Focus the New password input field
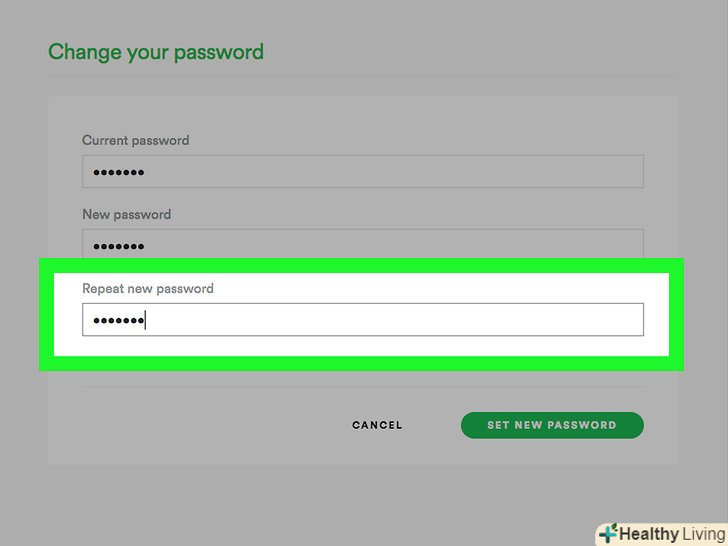Screen dimensions: 728x546 [362, 244]
